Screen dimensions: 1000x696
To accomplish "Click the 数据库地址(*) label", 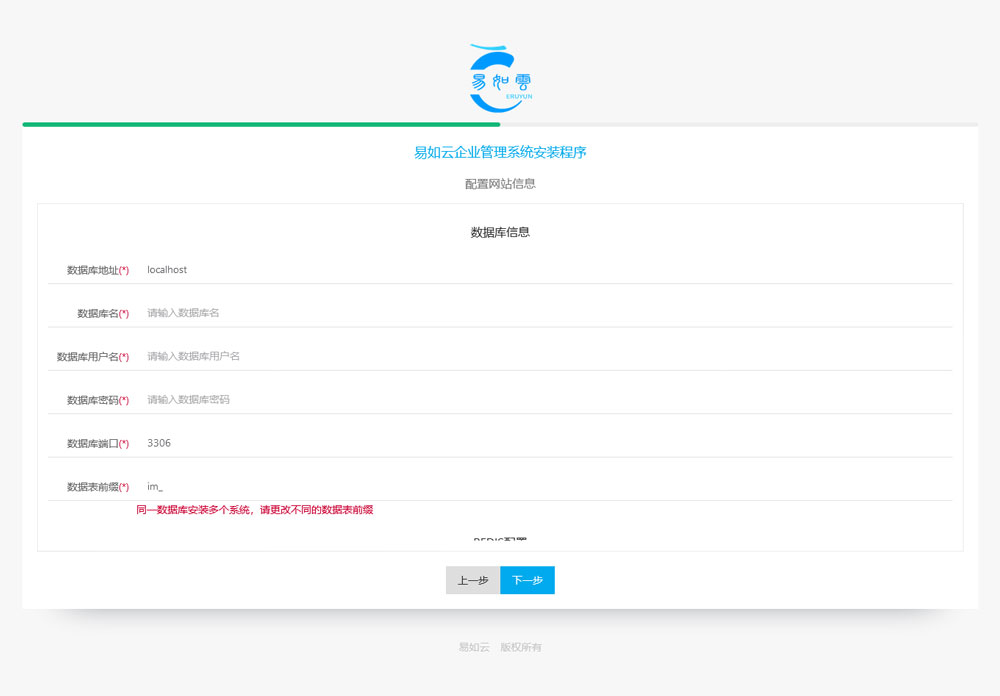I will [x=98, y=270].
